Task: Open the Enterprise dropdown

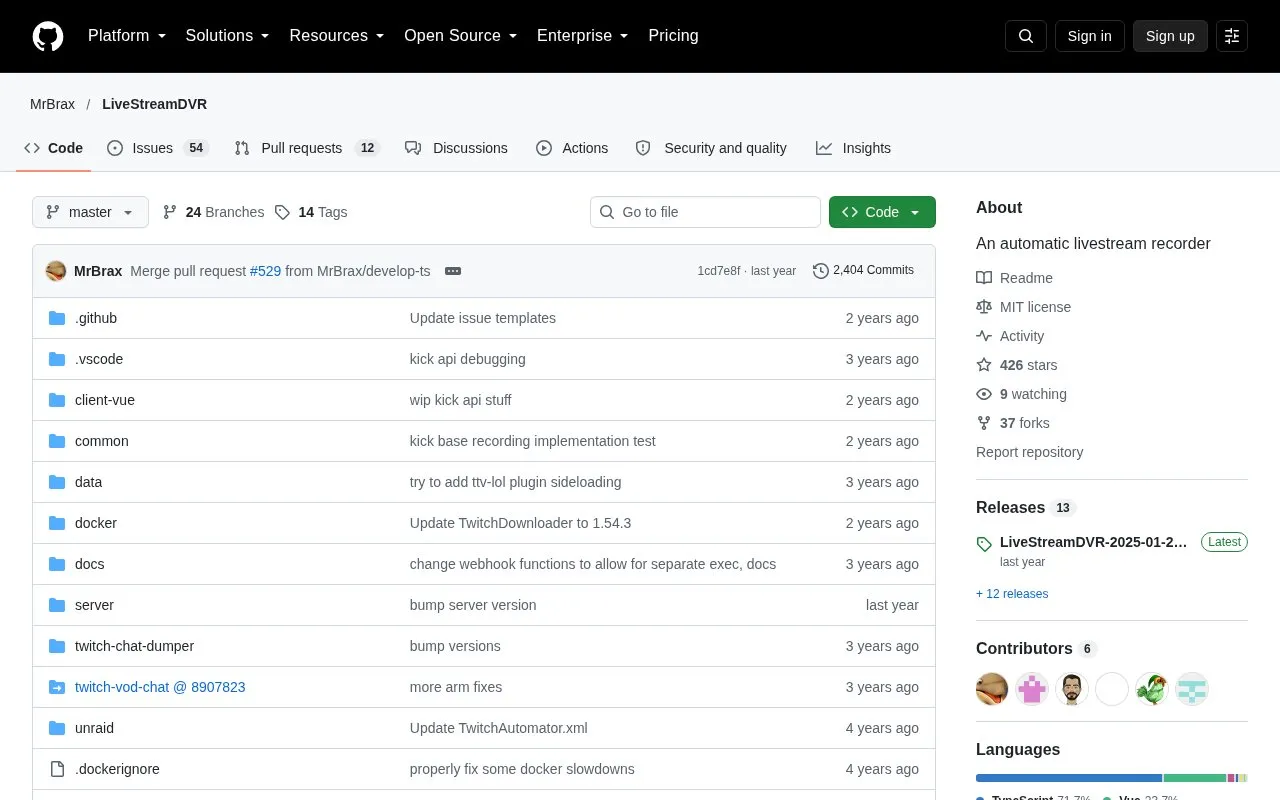Action: point(583,36)
